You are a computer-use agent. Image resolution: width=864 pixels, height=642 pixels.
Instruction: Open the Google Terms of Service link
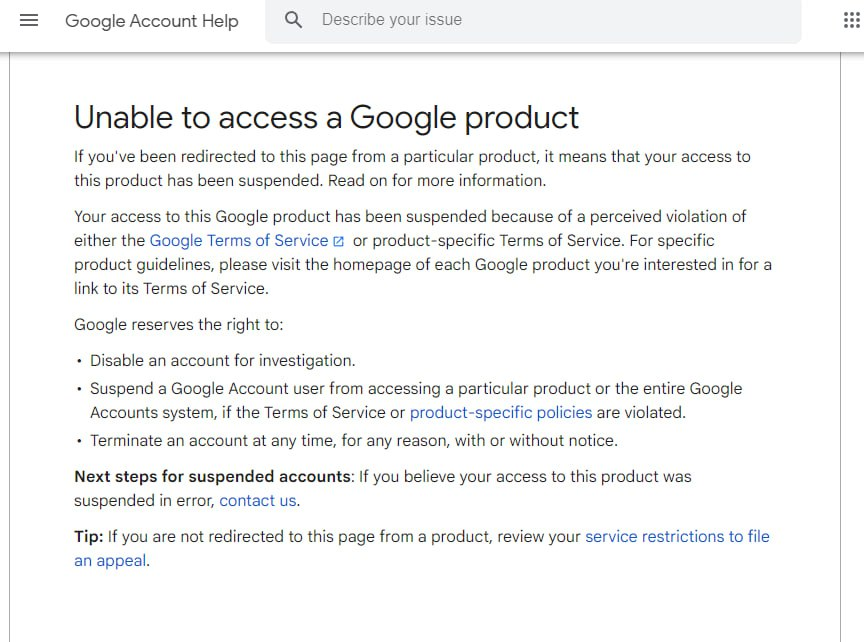(239, 241)
